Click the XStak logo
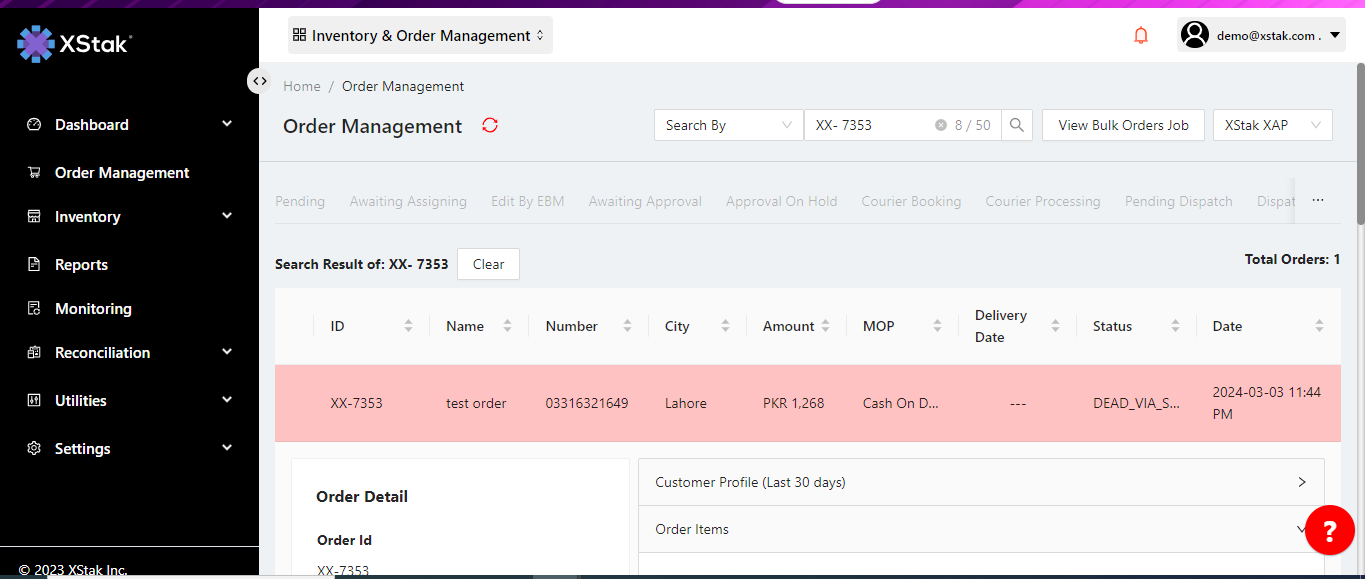 coord(75,43)
